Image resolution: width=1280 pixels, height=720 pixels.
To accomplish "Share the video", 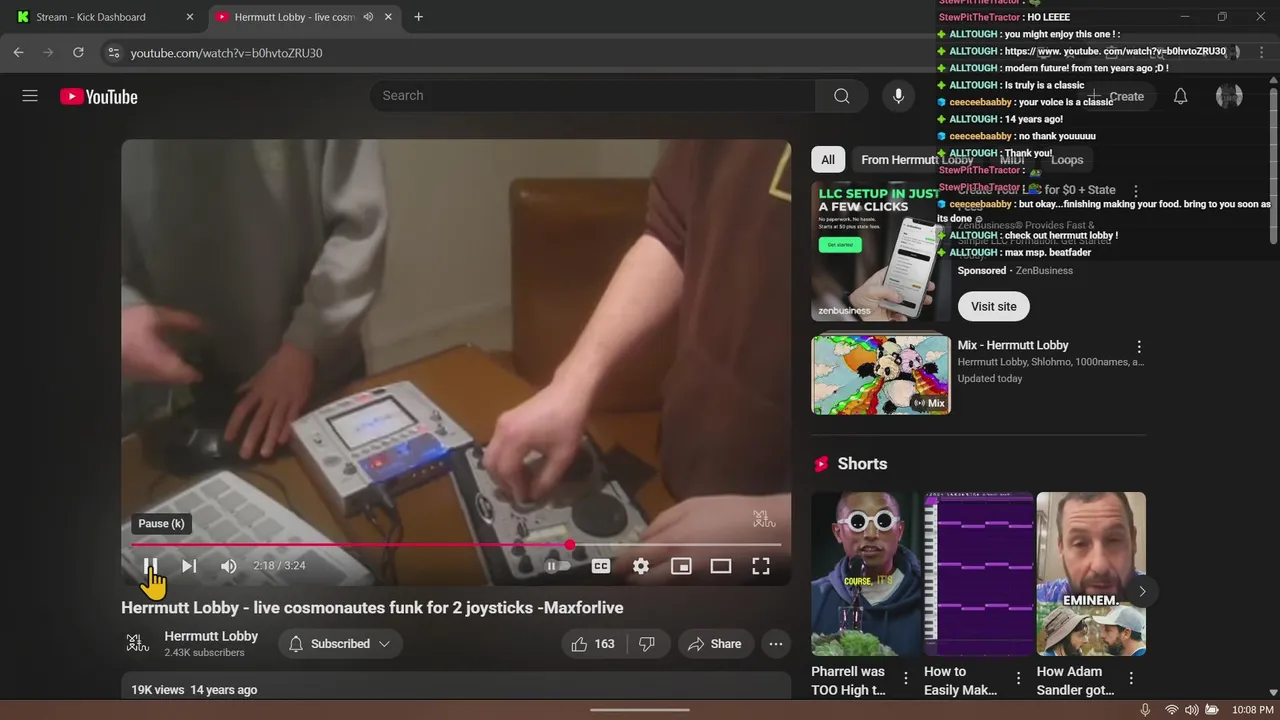I will pyautogui.click(x=715, y=644).
